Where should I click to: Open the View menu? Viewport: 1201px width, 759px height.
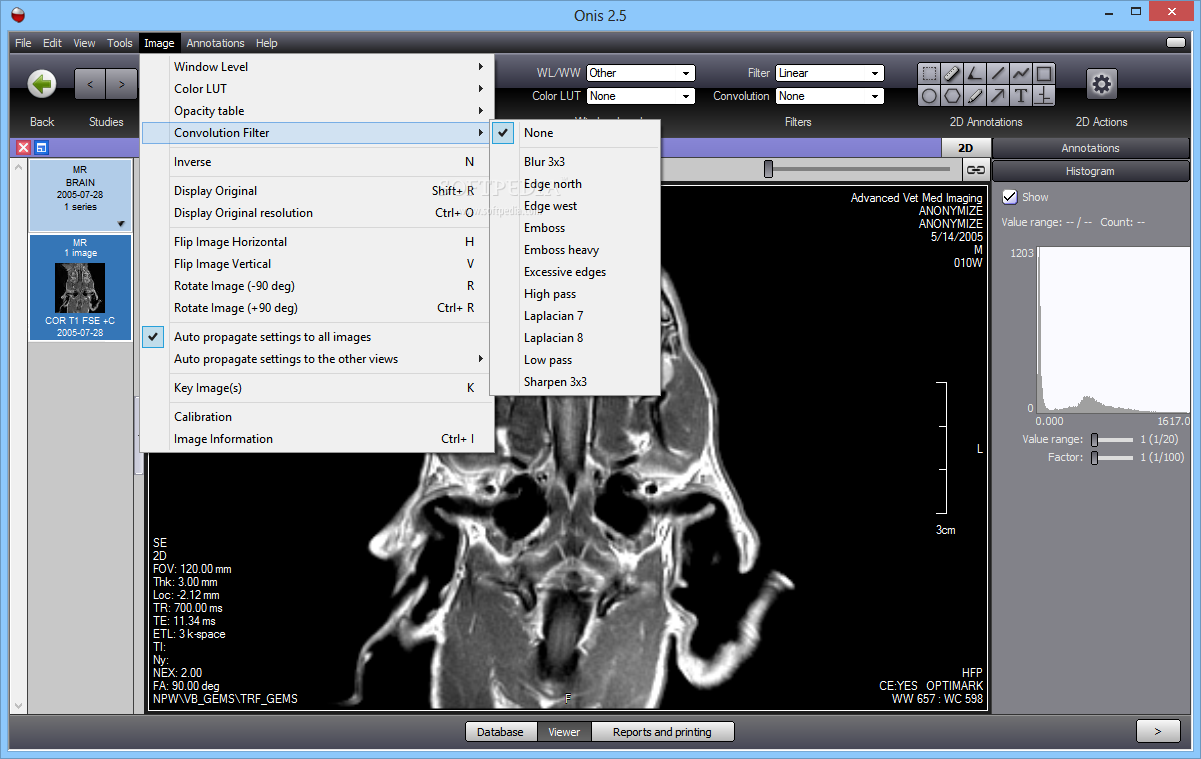[85, 43]
